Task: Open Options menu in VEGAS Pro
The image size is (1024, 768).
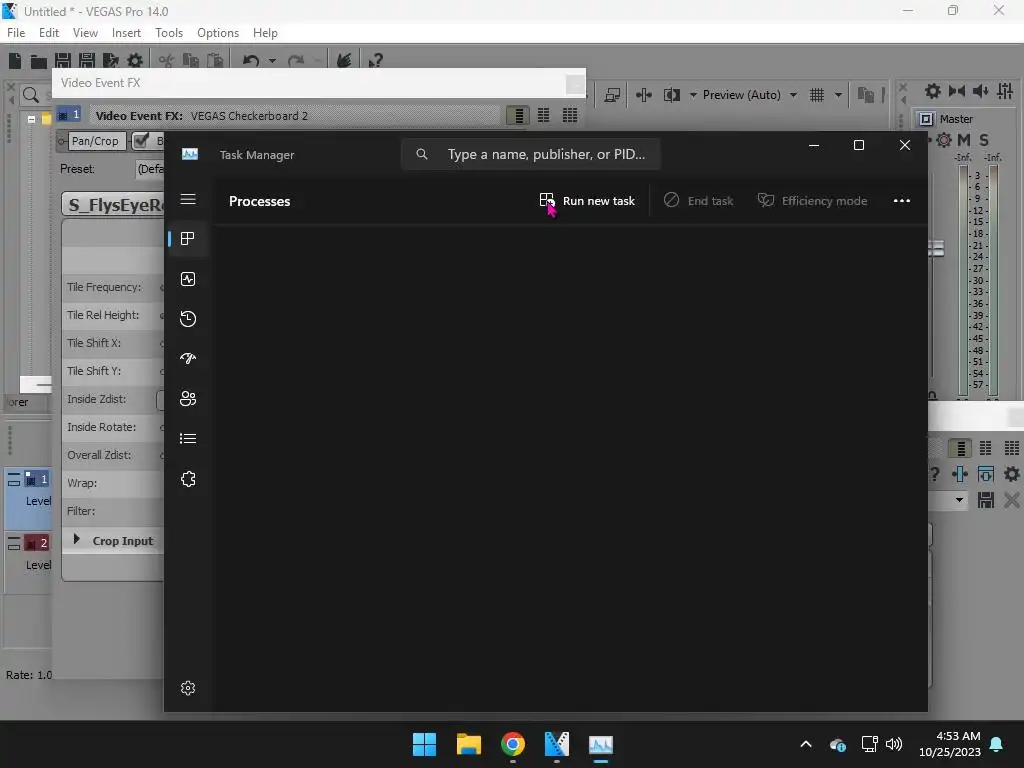Action: tap(218, 33)
